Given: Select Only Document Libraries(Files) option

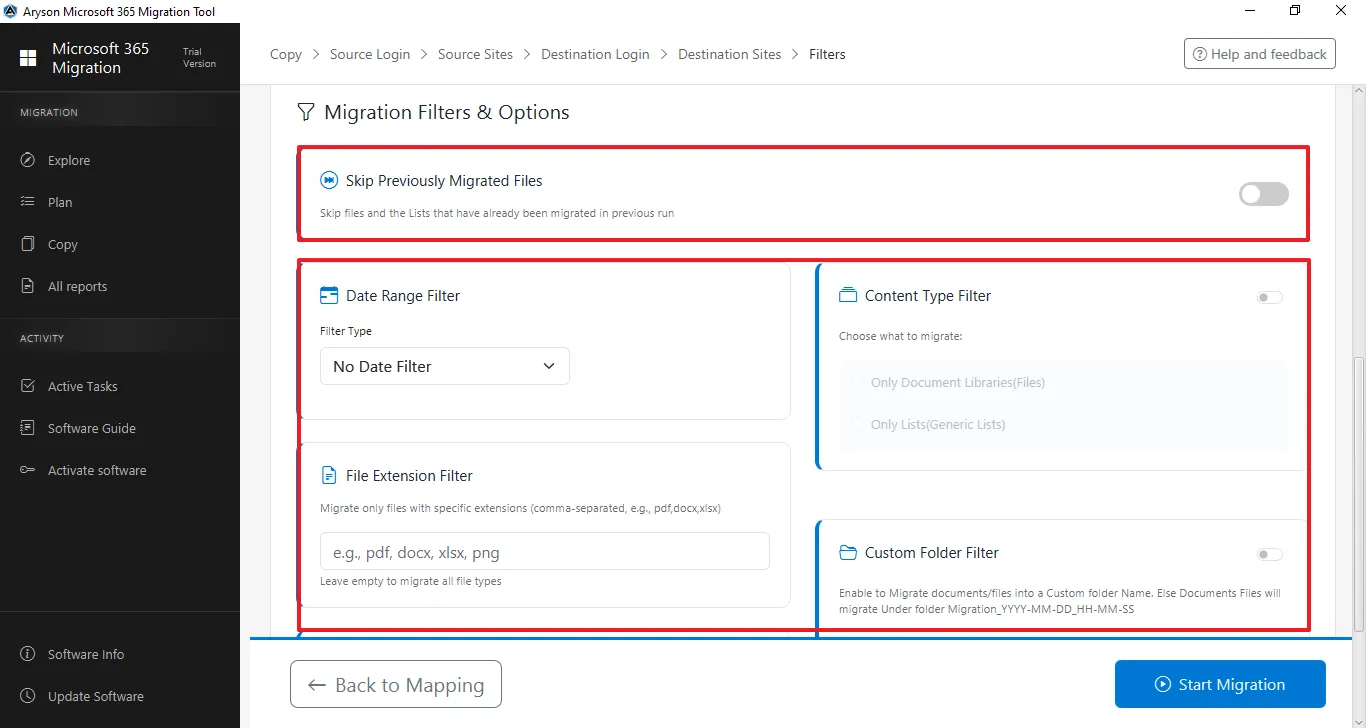Looking at the screenshot, I should click(857, 383).
